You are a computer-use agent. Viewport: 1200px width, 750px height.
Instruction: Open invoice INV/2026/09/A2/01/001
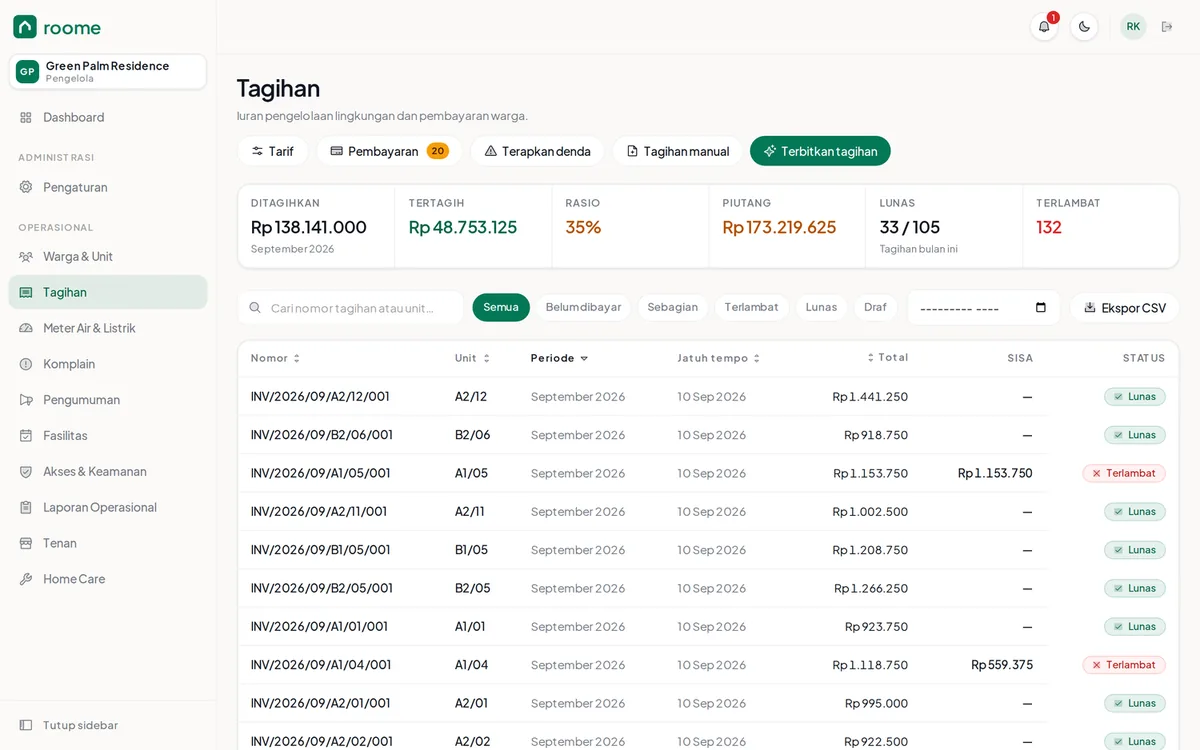[321, 703]
